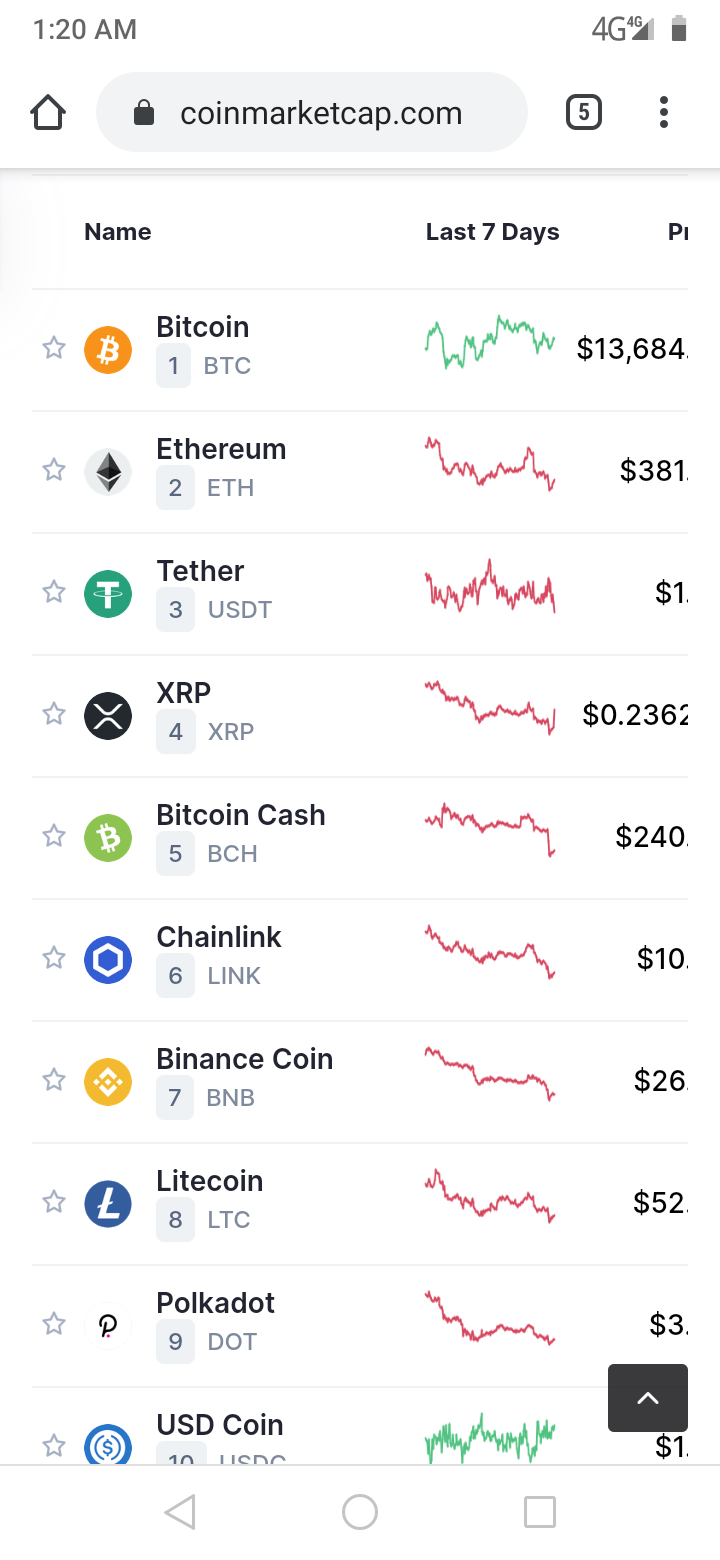View the XRP 7-day price sparkline
The height and width of the screenshot is (1560, 720).
(490, 708)
